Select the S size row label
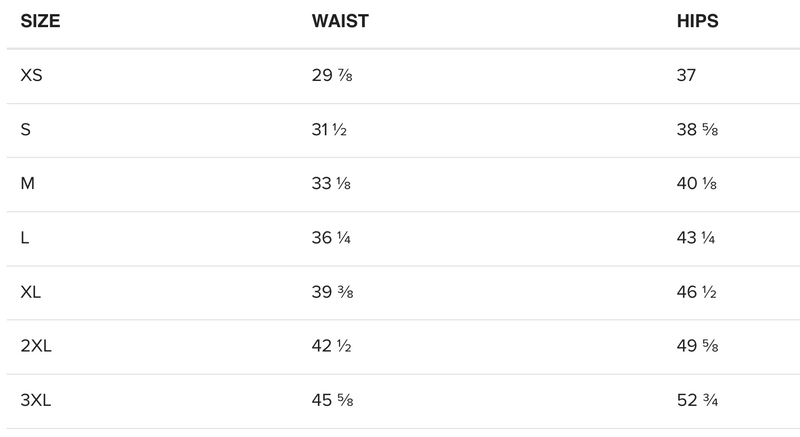Viewport: 800px width, 437px height. [x=26, y=130]
